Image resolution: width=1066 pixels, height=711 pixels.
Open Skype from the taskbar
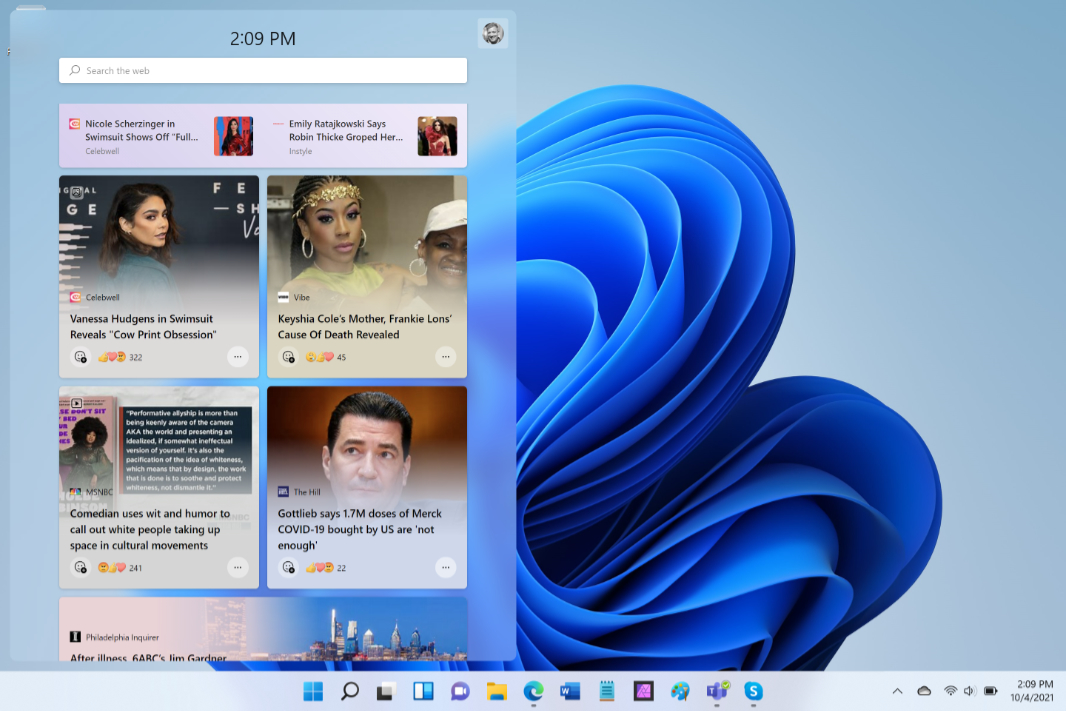753,691
